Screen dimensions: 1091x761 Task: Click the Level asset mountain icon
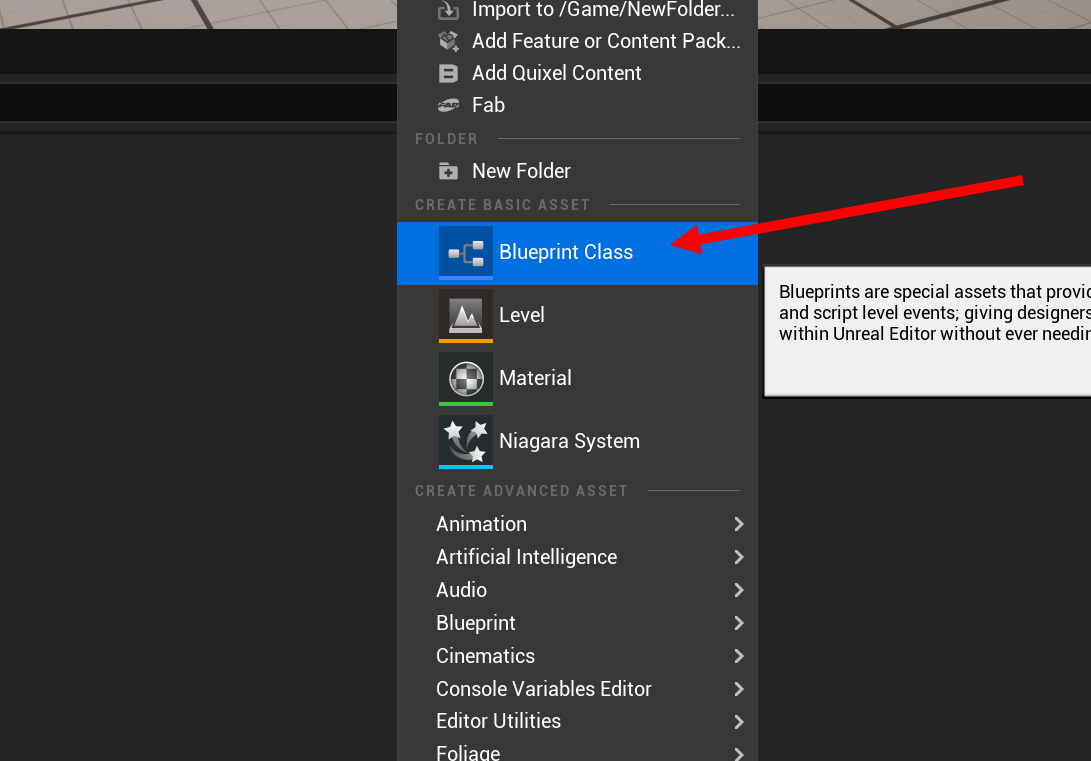465,316
